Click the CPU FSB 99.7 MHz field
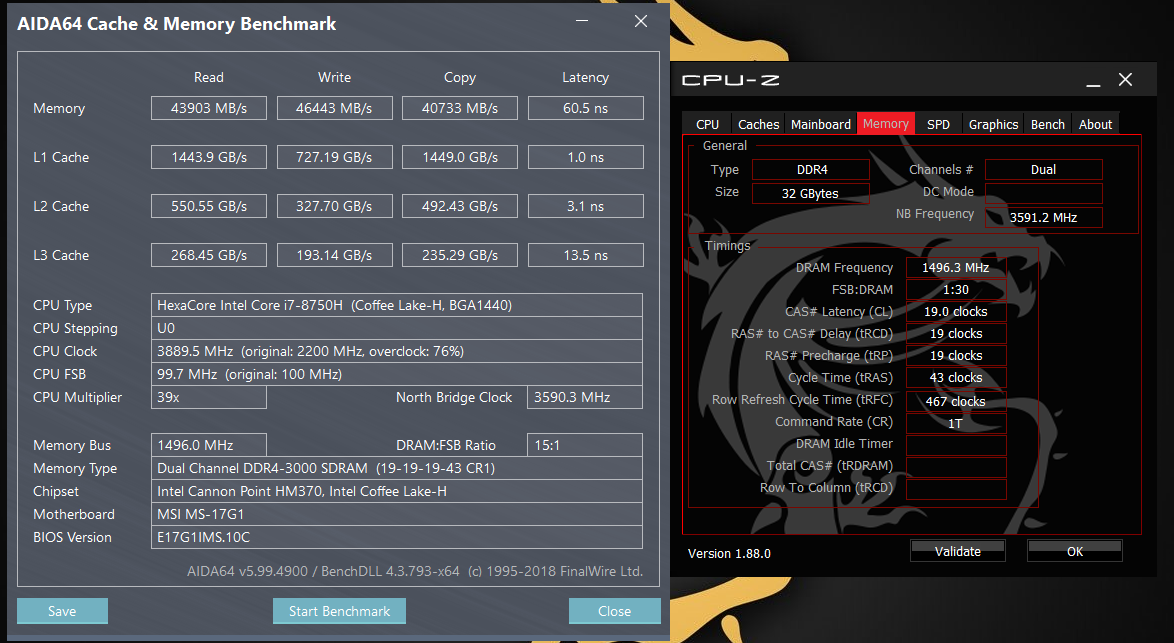 point(397,374)
